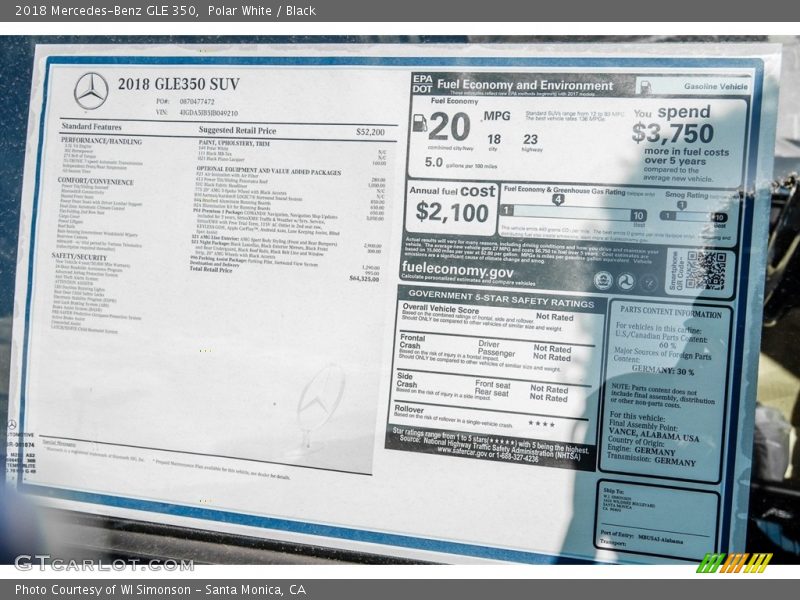Click the "GERMANY: 30 %" parts content line
This screenshot has height=600, width=800.
(663, 370)
